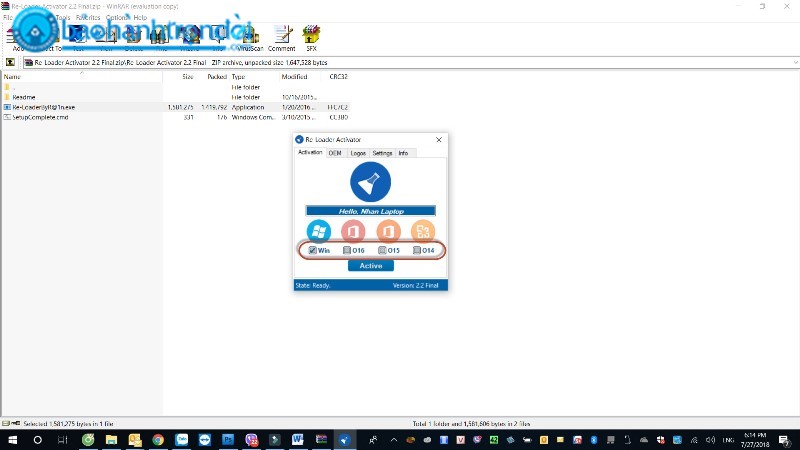The height and width of the screenshot is (450, 800).
Task: Switch to the Logos tab
Action: pyautogui.click(x=358, y=153)
